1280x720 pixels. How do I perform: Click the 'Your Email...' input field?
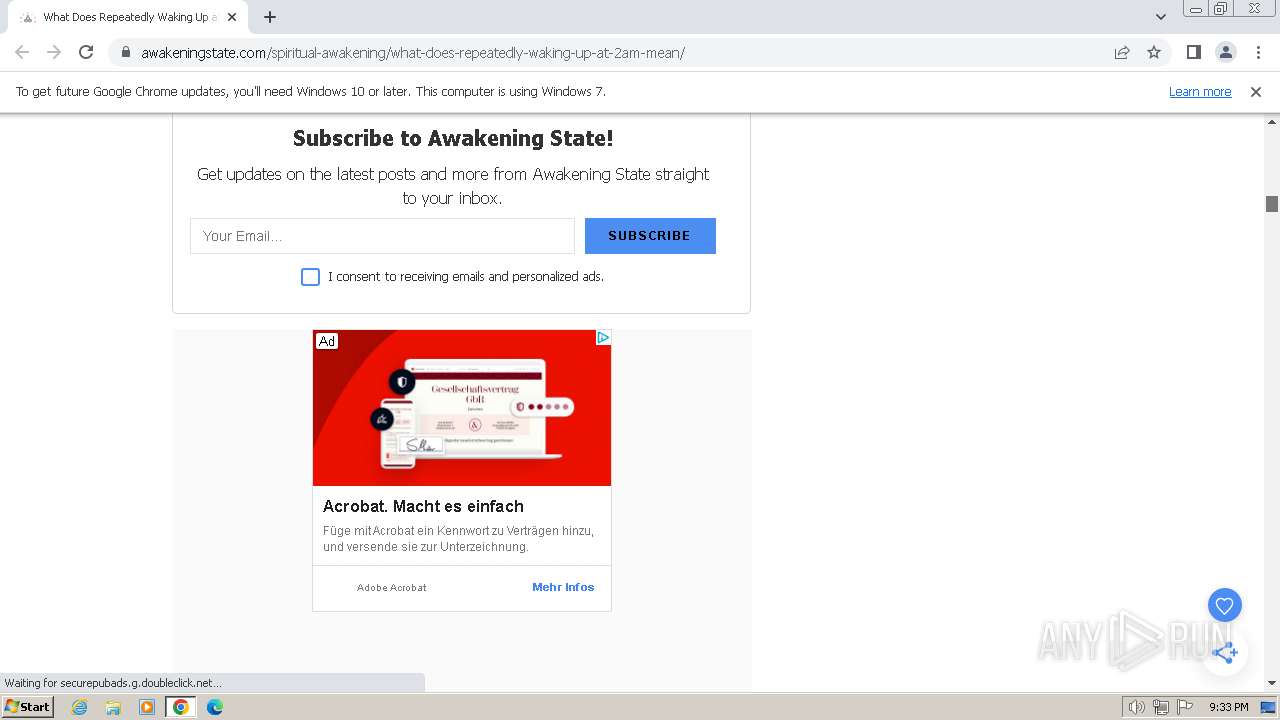click(382, 236)
